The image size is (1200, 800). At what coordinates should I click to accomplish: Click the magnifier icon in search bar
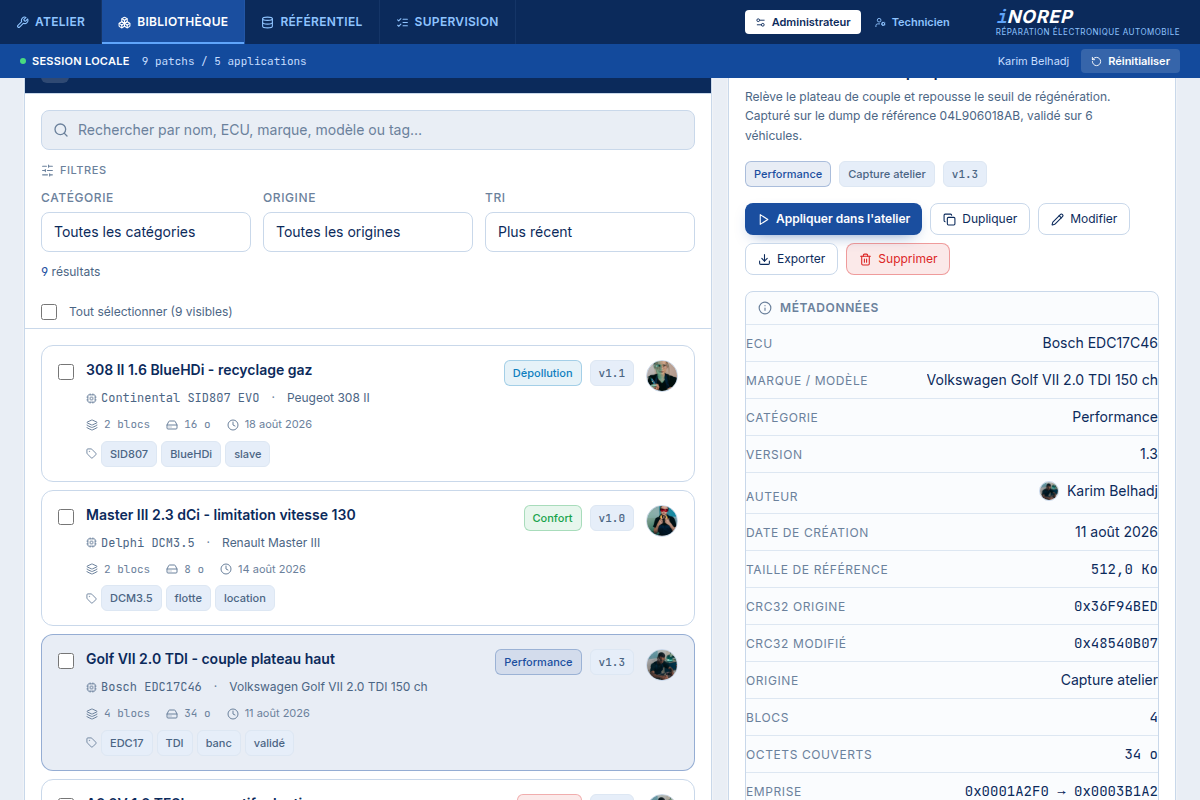(x=61, y=130)
